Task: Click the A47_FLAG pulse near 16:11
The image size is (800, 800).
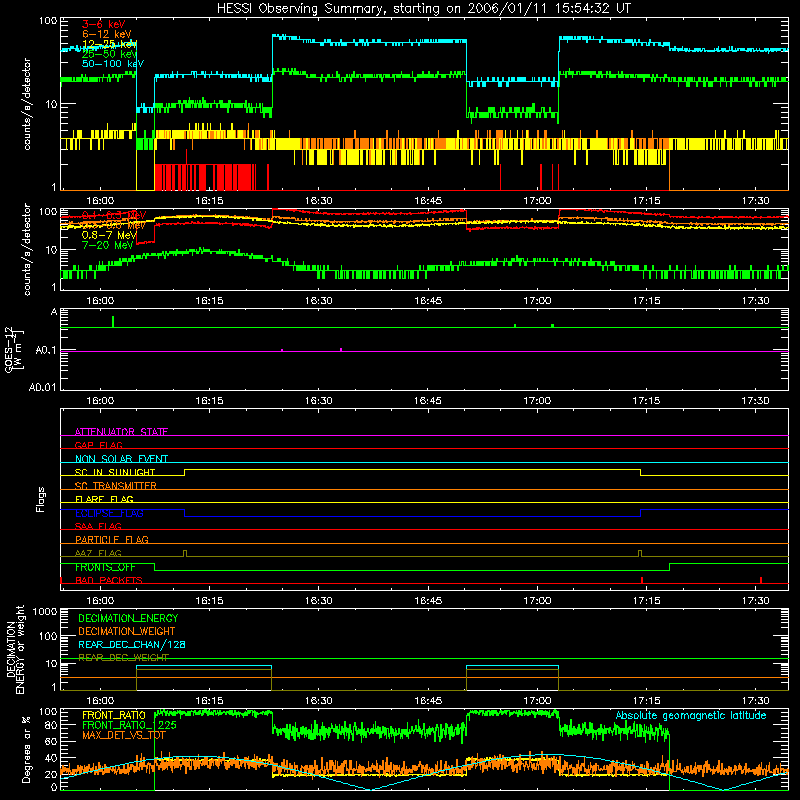Action: pyautogui.click(x=185, y=554)
